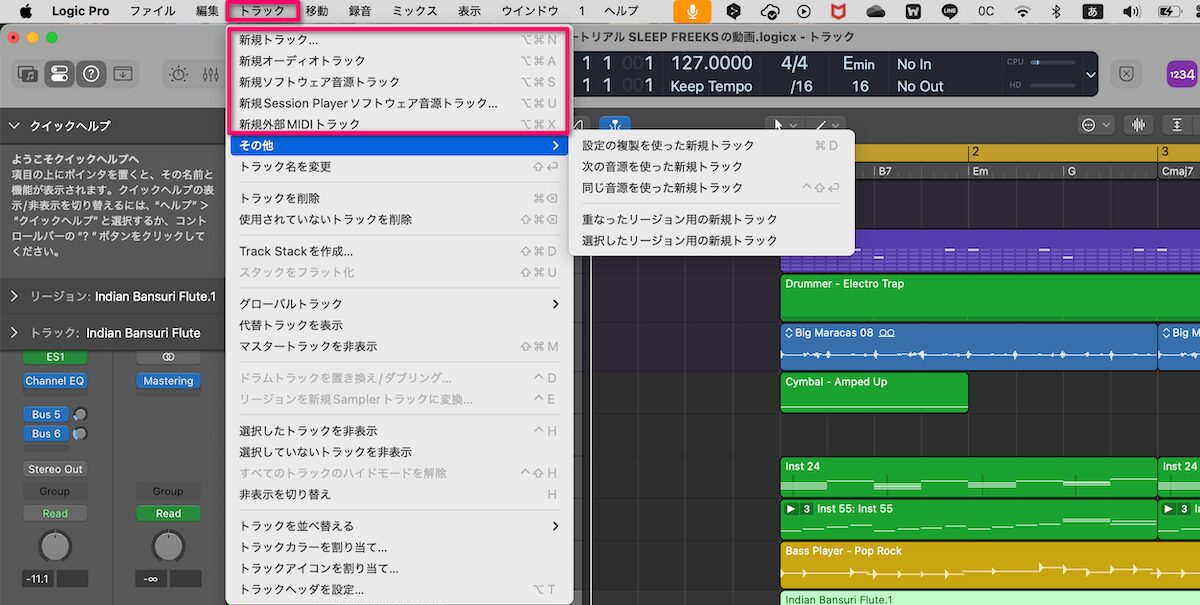Adjust the Bus 5 send level knob

80,414
